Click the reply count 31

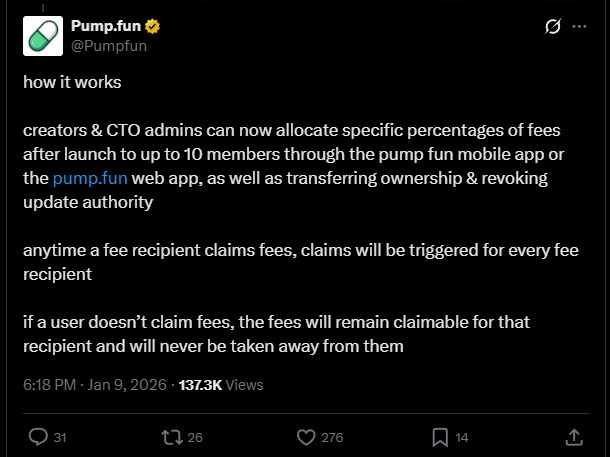(59, 437)
